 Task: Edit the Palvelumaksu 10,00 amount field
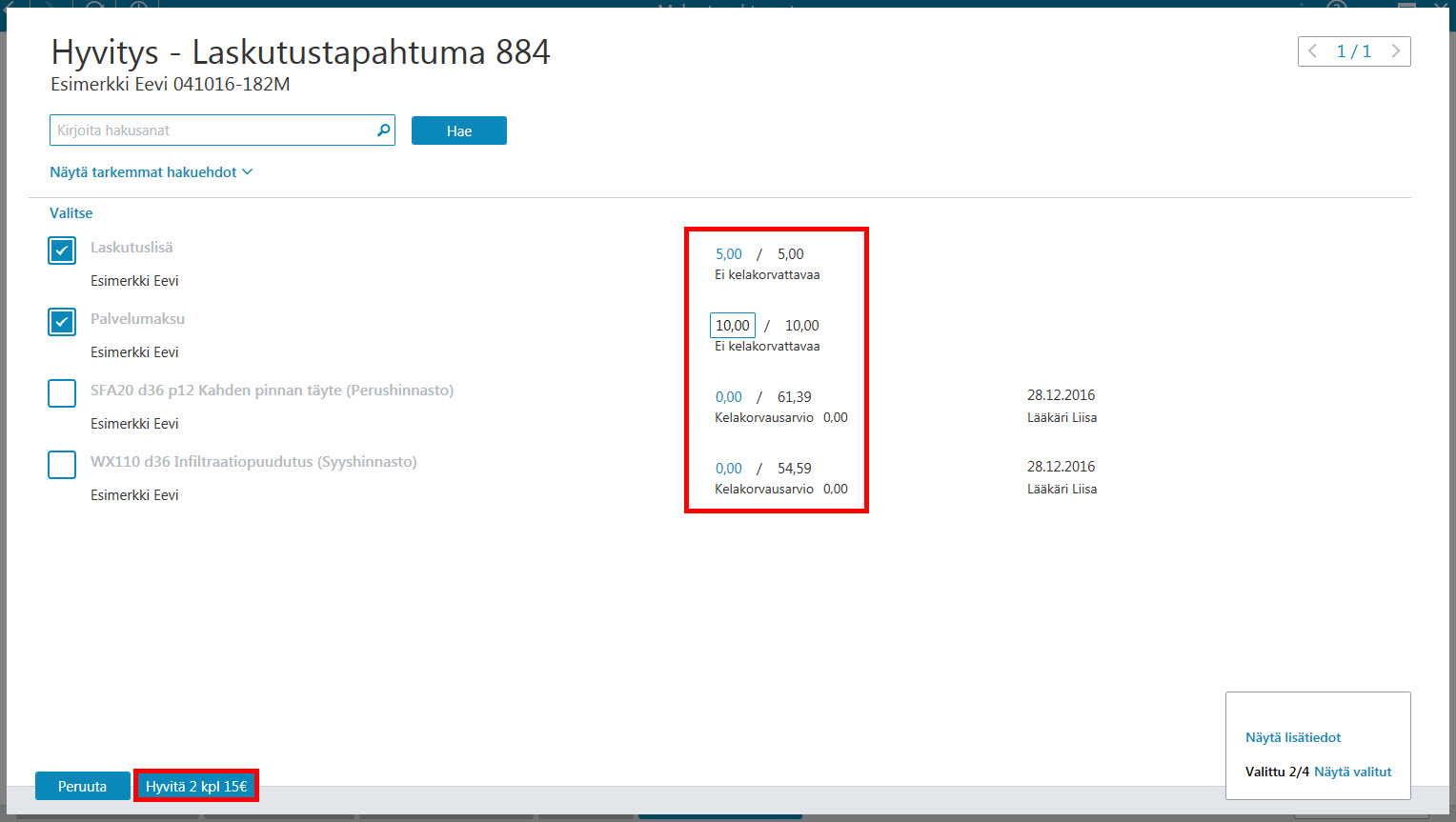click(733, 326)
